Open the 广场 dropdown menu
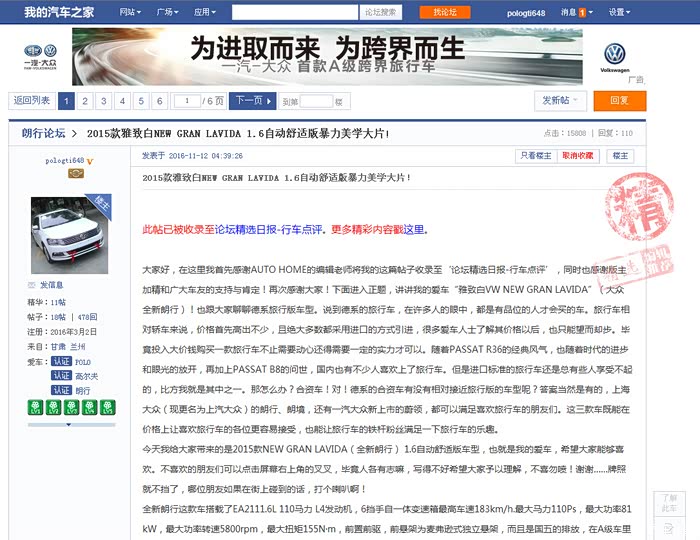Viewport: 700px width, 540px height. tap(167, 12)
